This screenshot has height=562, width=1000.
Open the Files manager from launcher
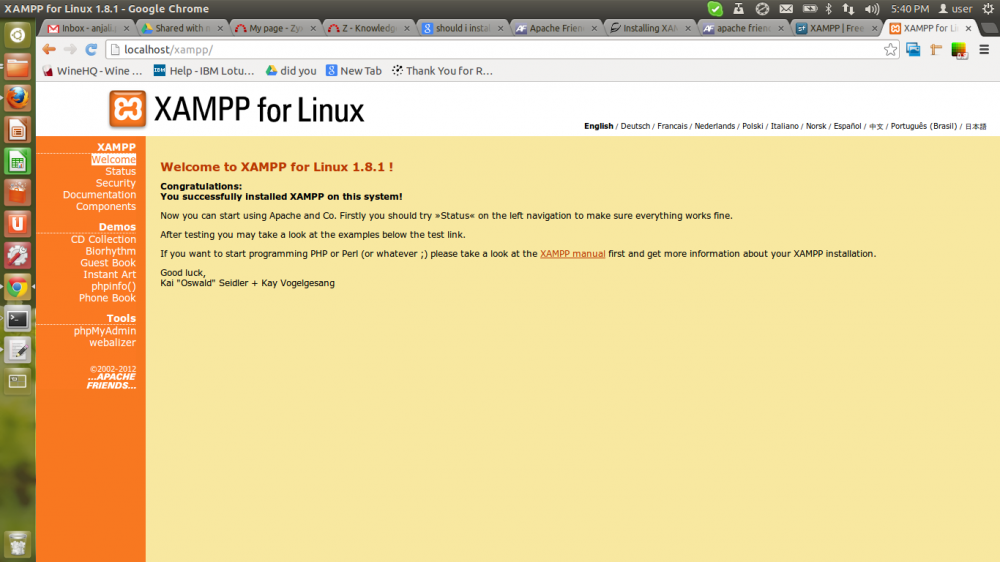[17, 66]
